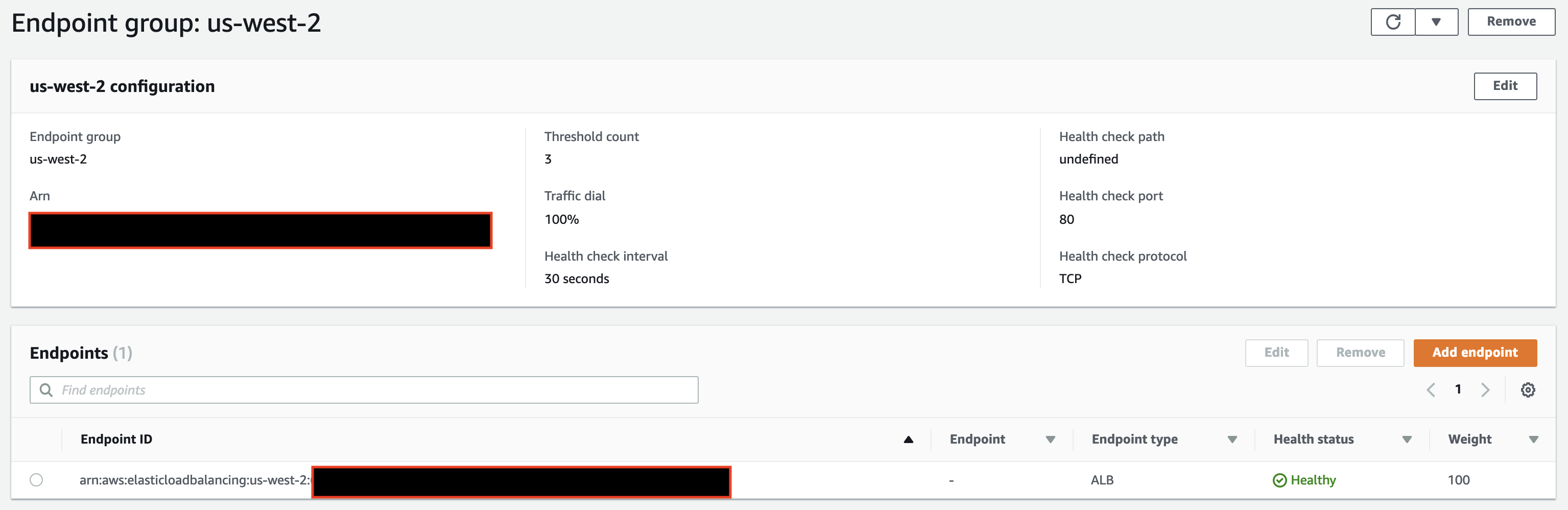The image size is (1568, 510).
Task: Click the refresh icon button
Action: 1393,22
